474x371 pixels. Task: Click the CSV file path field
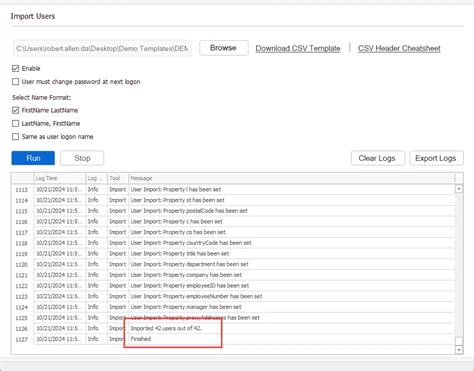click(102, 48)
